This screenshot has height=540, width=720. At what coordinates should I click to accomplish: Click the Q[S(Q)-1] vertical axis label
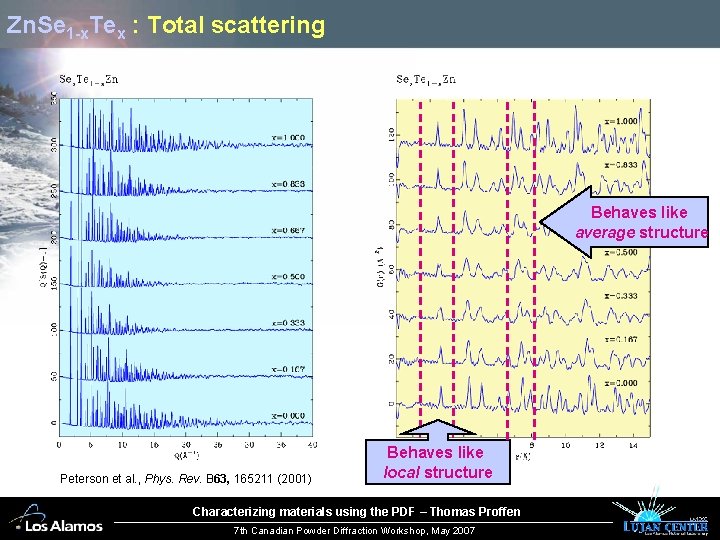[x=44, y=268]
